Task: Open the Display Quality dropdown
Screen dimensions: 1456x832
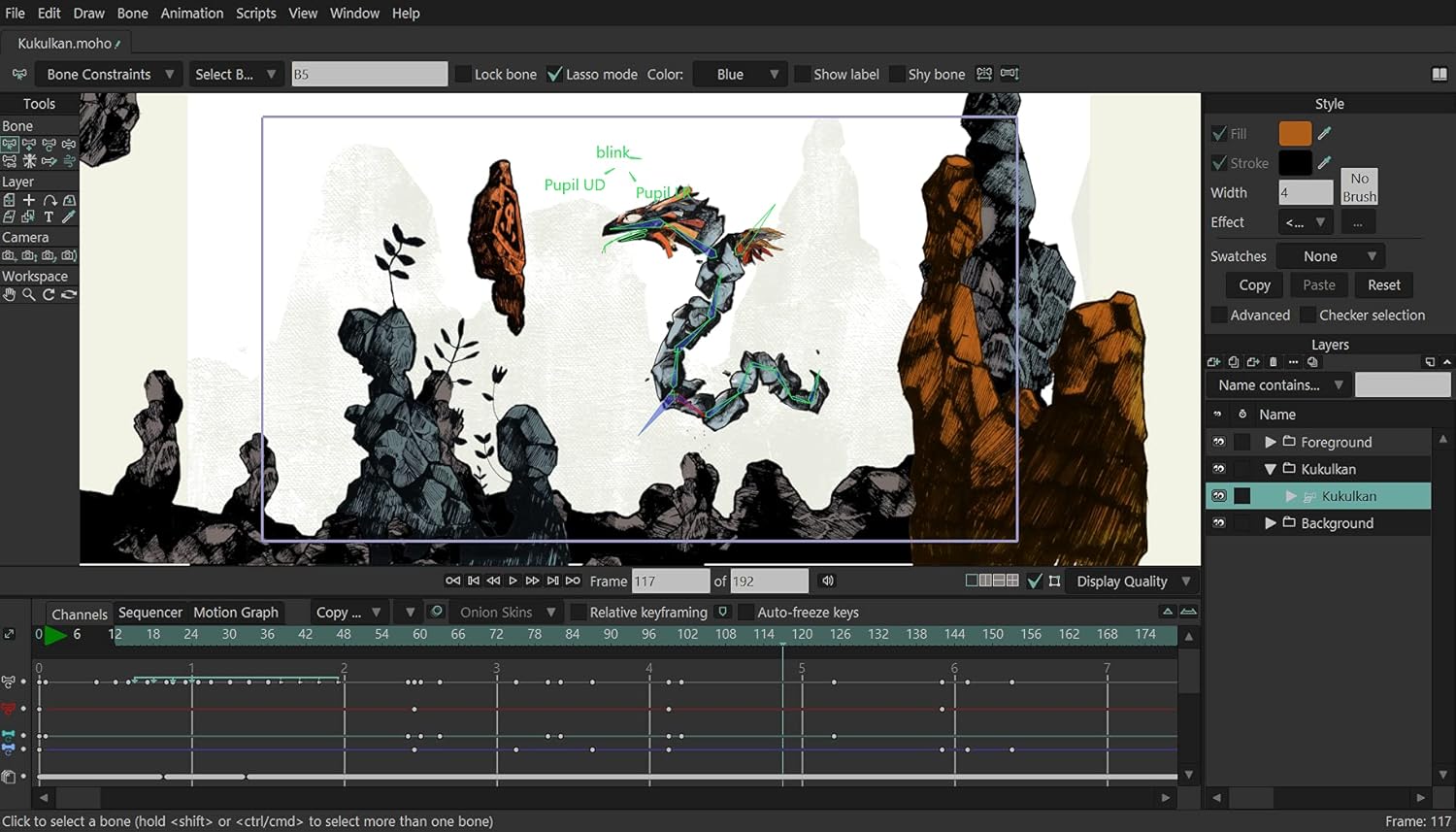Action: [x=1133, y=582]
